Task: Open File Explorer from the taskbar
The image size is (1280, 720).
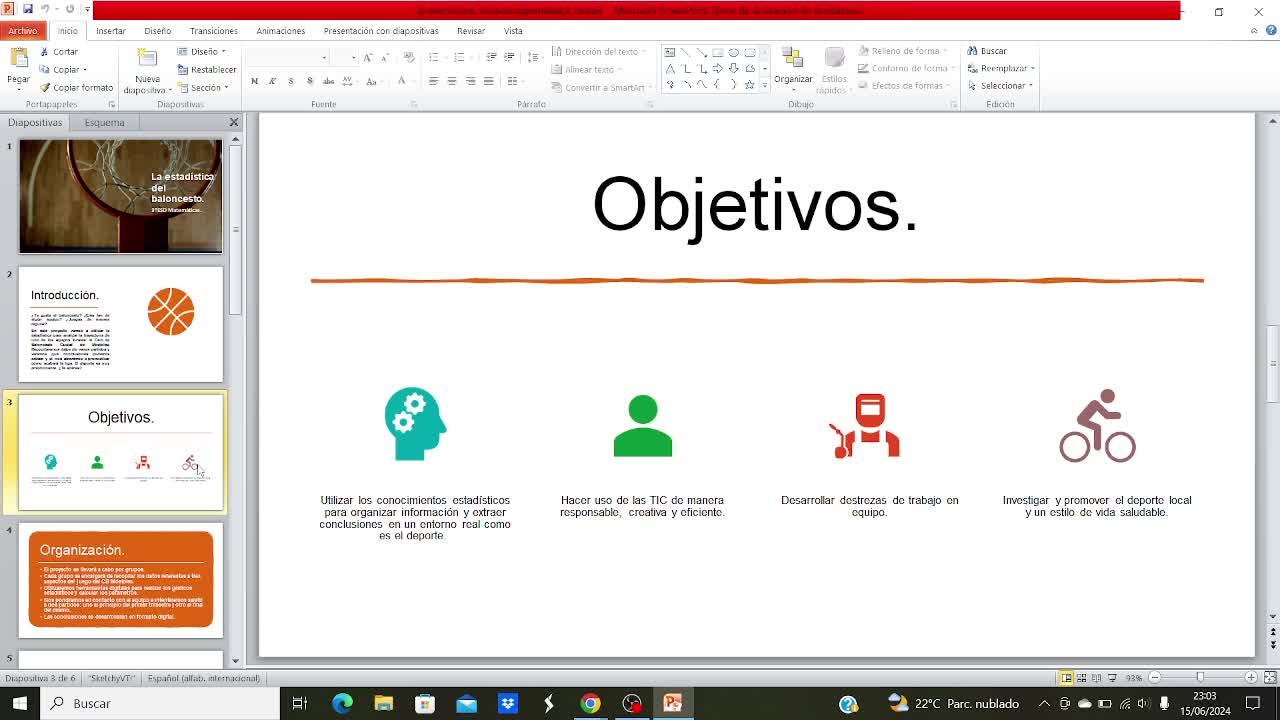Action: tap(383, 704)
